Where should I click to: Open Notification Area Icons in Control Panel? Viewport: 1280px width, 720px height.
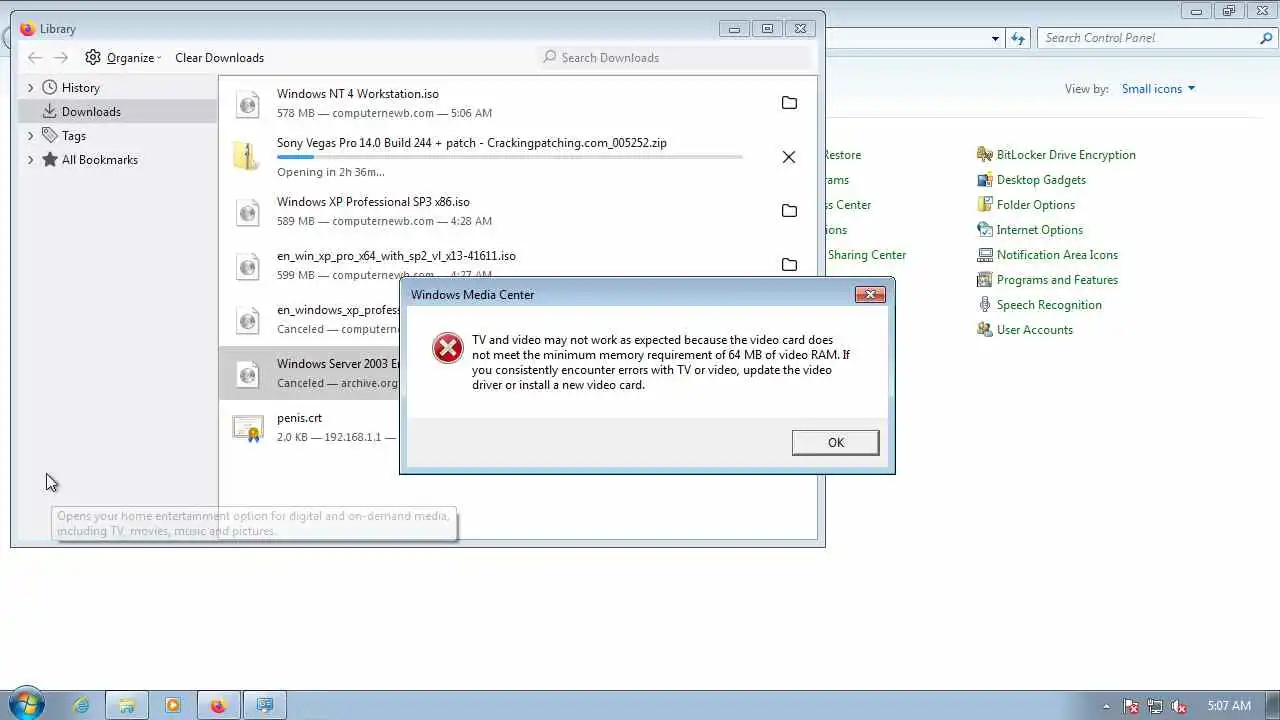point(1057,255)
